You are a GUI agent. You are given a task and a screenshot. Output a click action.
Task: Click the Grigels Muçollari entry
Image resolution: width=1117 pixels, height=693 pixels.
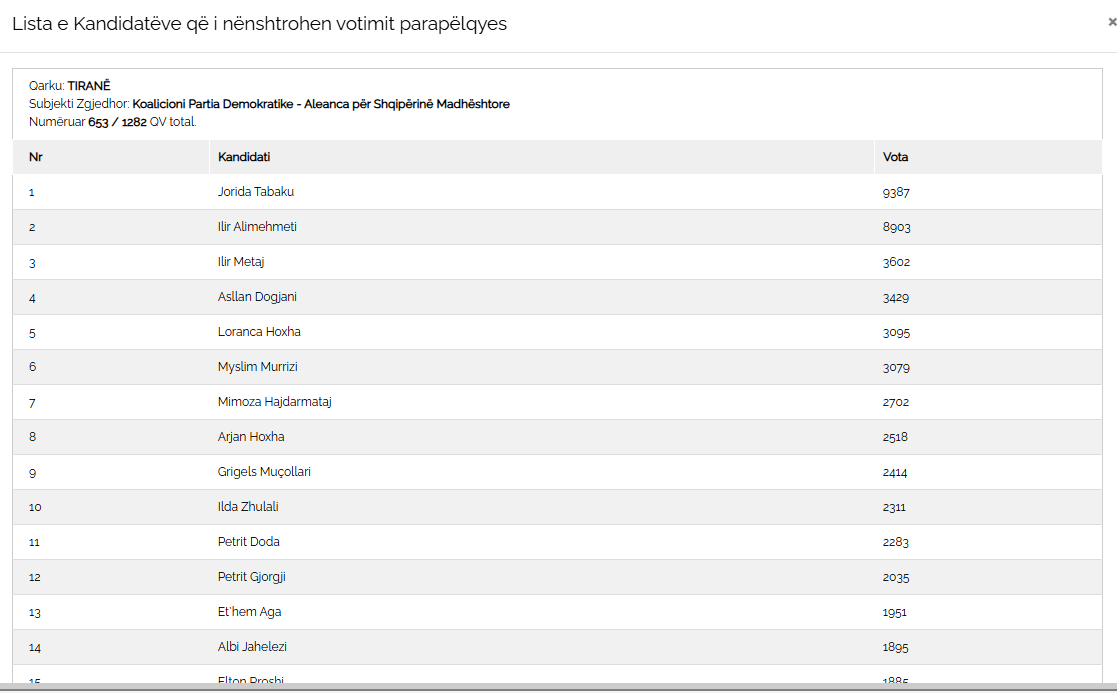(264, 472)
